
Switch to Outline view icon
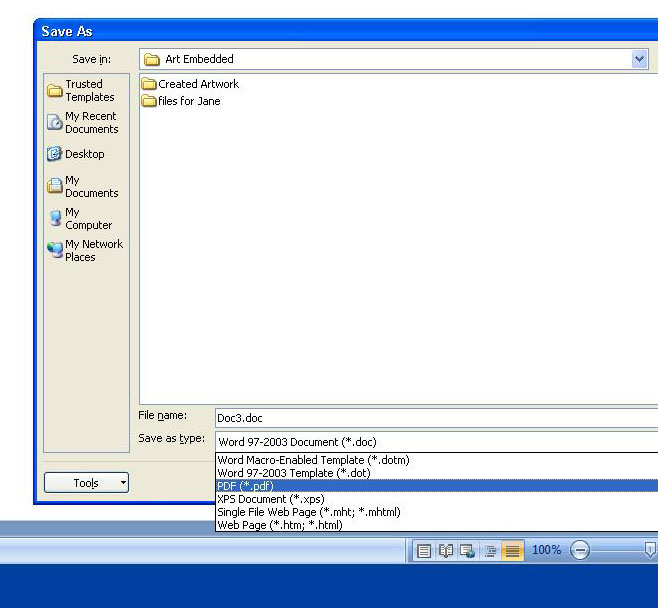[x=490, y=550]
